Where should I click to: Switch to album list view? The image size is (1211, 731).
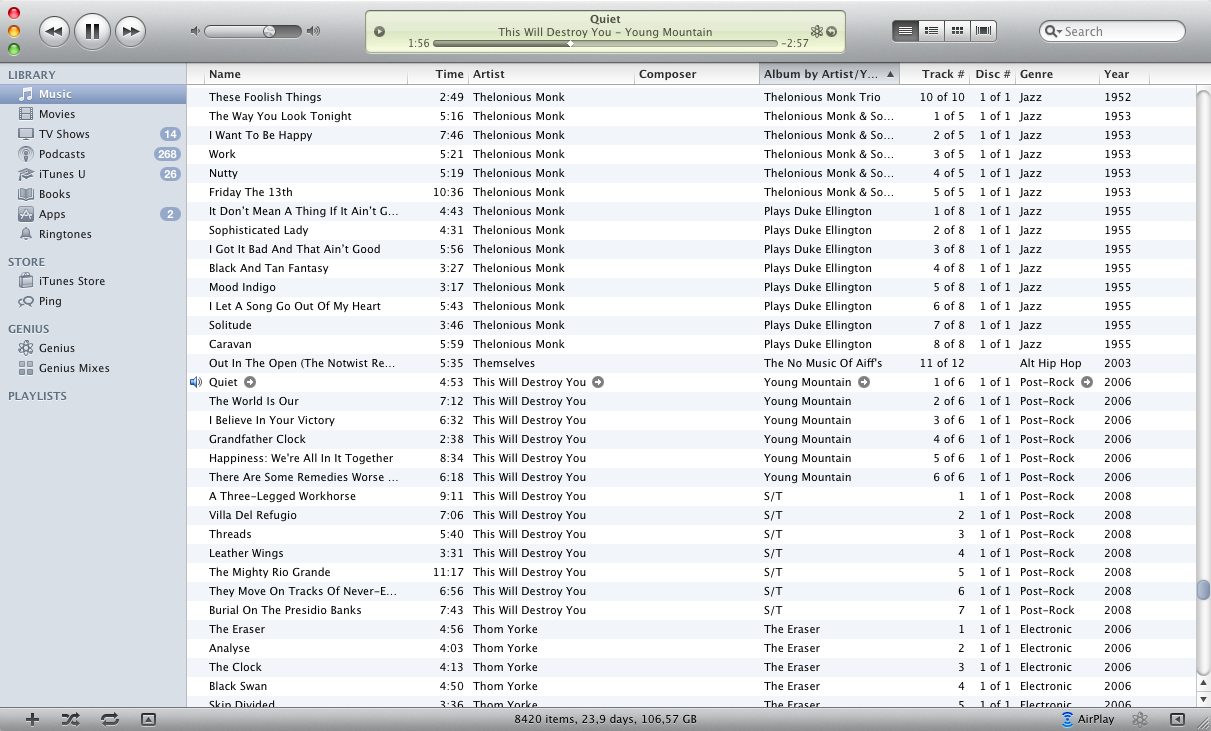tap(931, 31)
